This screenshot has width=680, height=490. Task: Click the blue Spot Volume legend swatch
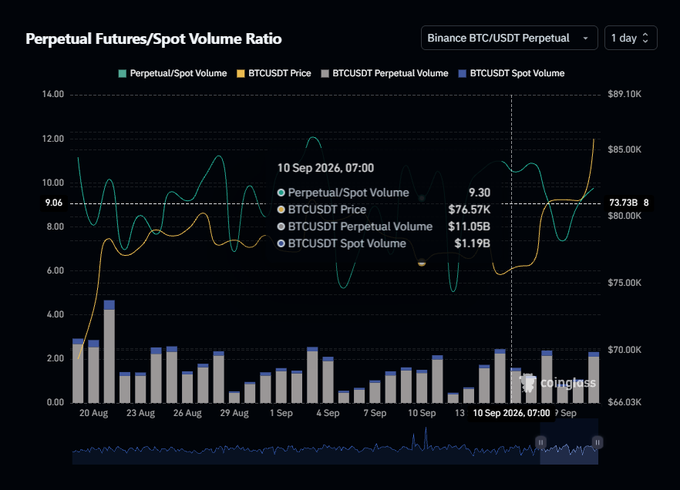(x=463, y=74)
